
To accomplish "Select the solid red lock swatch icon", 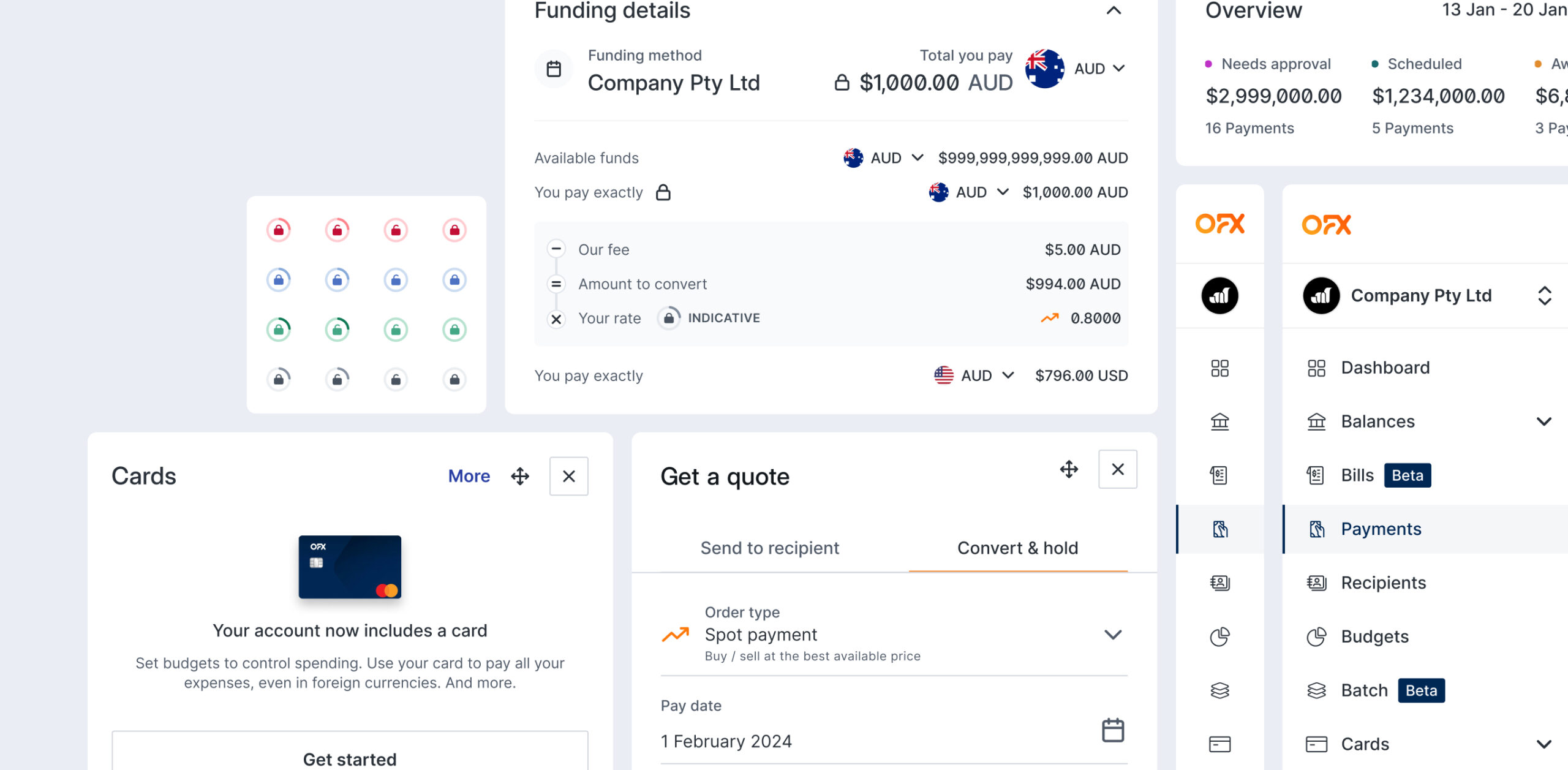I will (454, 230).
